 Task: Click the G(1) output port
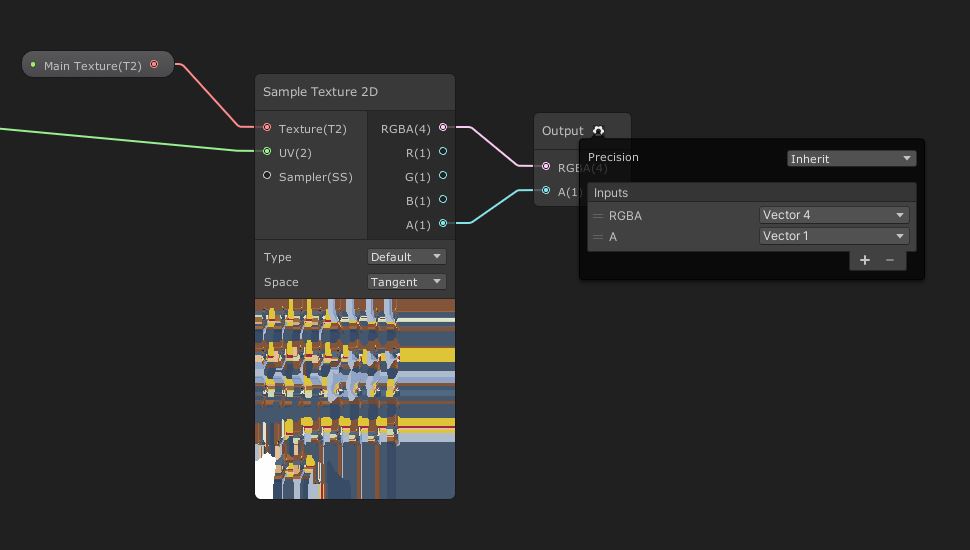[443, 176]
